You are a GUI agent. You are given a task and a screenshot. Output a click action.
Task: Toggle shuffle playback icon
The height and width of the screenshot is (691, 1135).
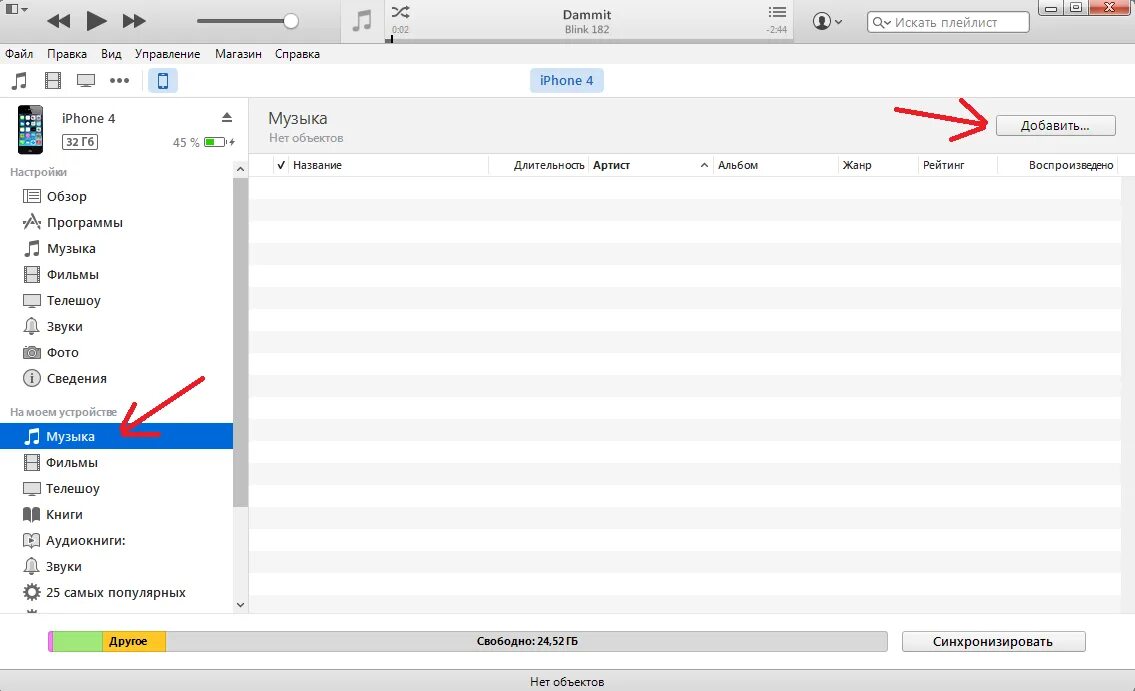pos(400,12)
